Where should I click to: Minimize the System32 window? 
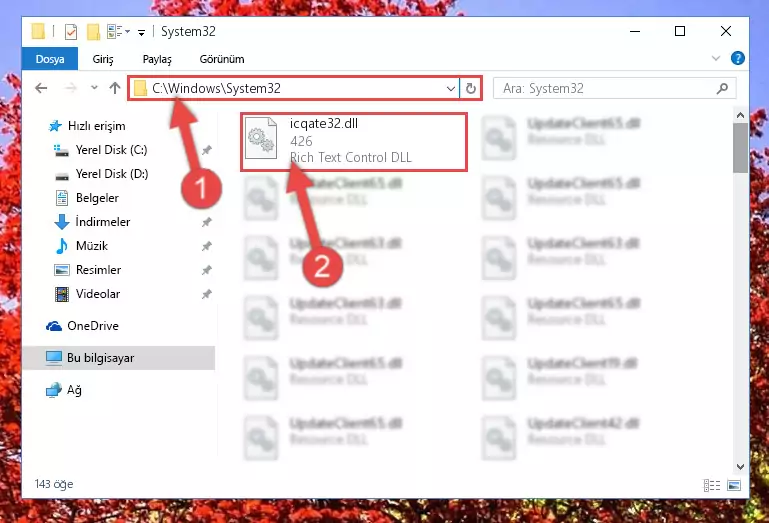635,31
